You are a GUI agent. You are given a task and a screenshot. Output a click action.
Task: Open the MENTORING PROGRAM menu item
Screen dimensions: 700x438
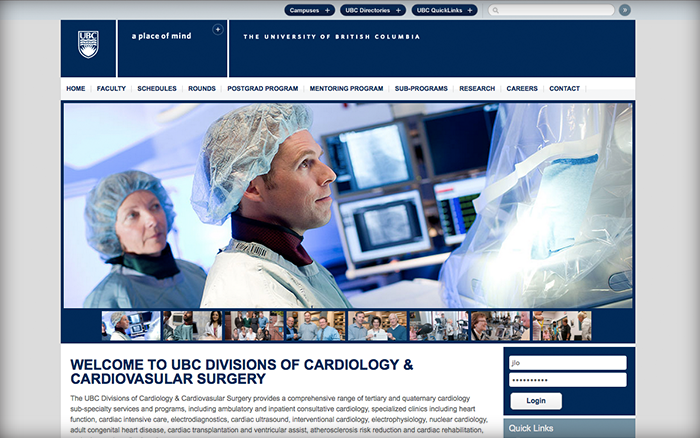346,88
